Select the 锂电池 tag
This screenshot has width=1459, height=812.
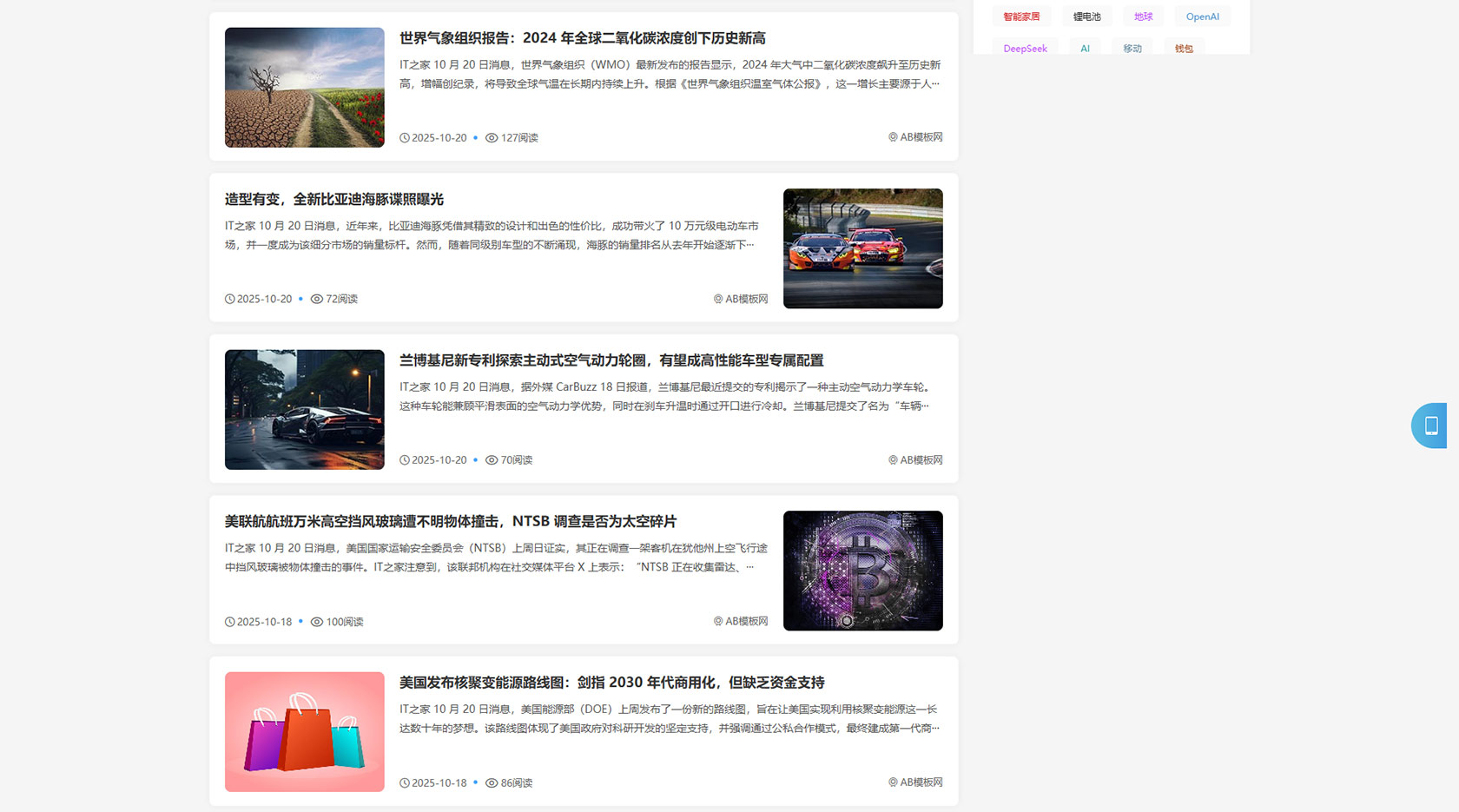[1086, 17]
